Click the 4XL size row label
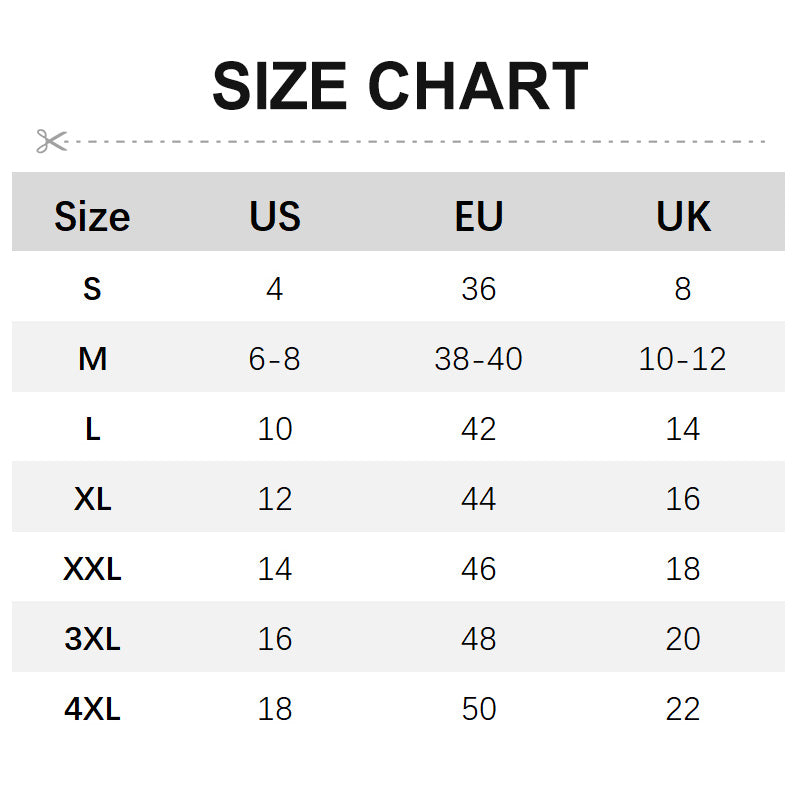 tap(92, 709)
